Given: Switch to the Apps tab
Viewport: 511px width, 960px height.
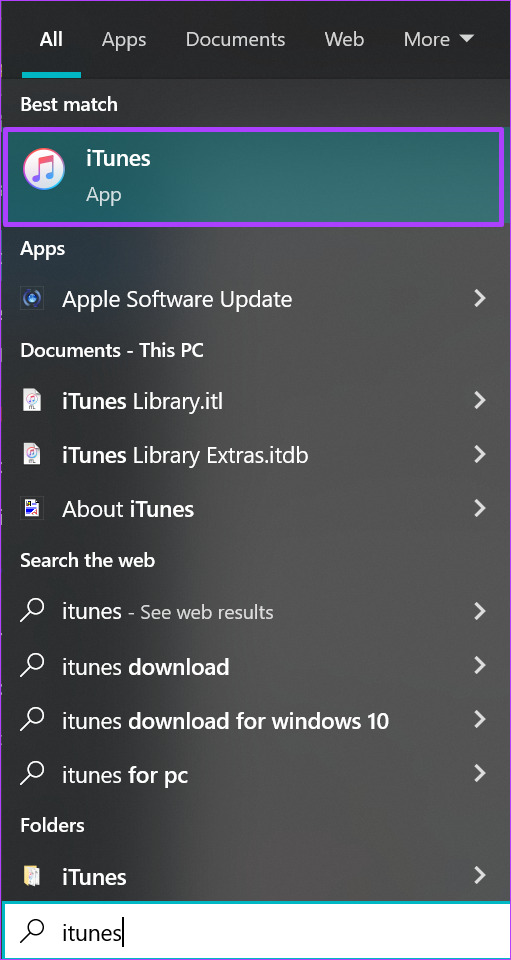Looking at the screenshot, I should pyautogui.click(x=125, y=40).
